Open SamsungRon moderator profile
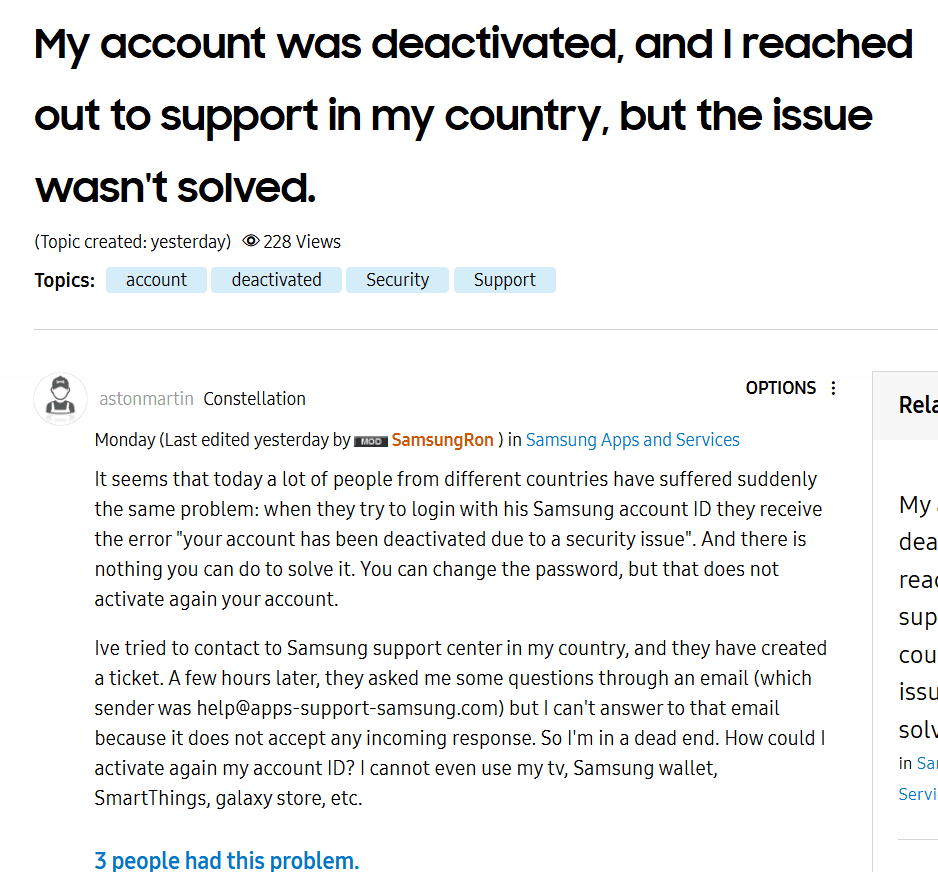 [443, 440]
